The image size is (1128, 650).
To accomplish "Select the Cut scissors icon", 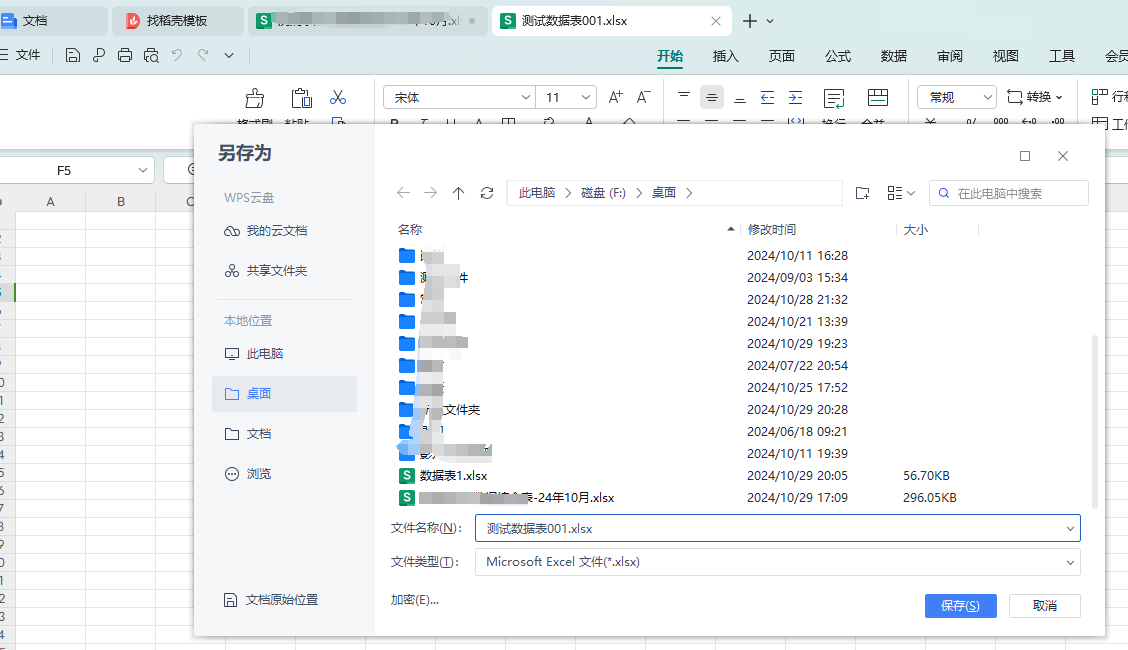I will coord(338,97).
